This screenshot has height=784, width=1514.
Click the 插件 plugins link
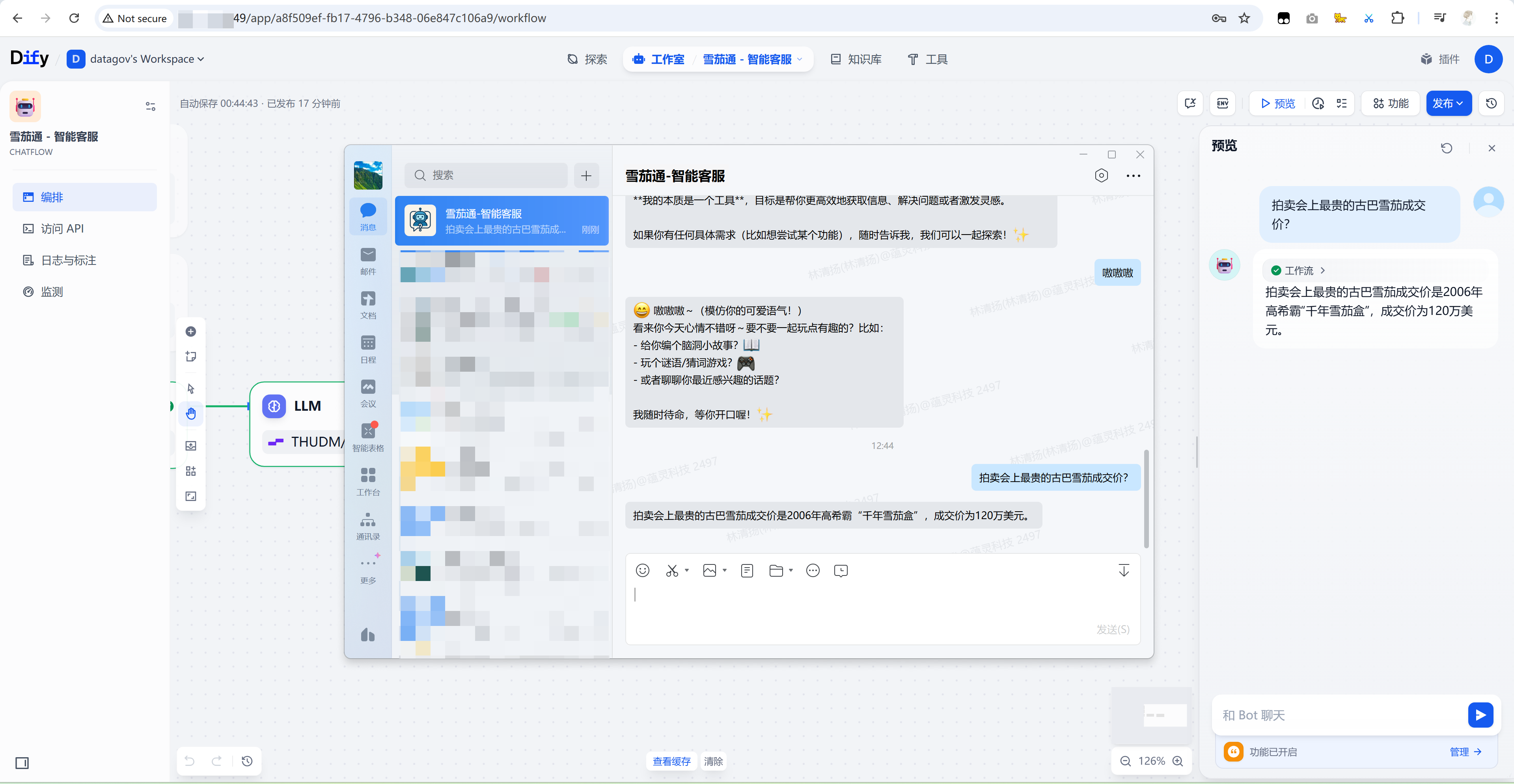1440,59
